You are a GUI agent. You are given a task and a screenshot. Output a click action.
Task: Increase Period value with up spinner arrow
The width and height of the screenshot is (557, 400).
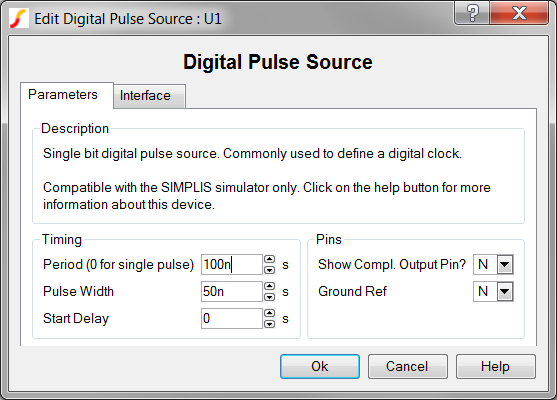[270, 259]
